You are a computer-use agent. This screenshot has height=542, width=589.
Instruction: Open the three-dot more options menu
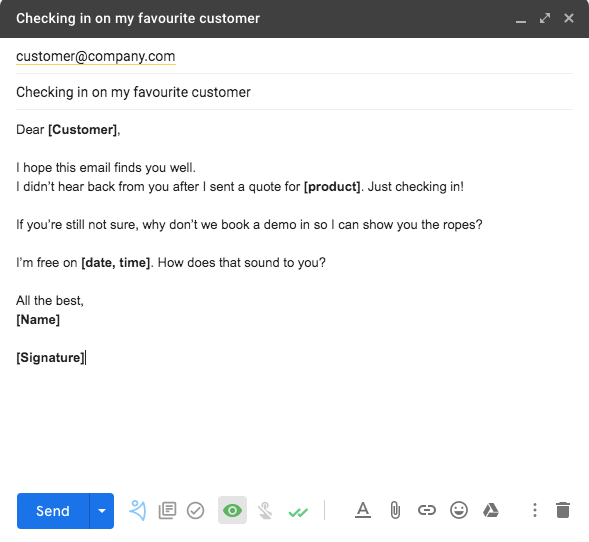[x=535, y=510]
